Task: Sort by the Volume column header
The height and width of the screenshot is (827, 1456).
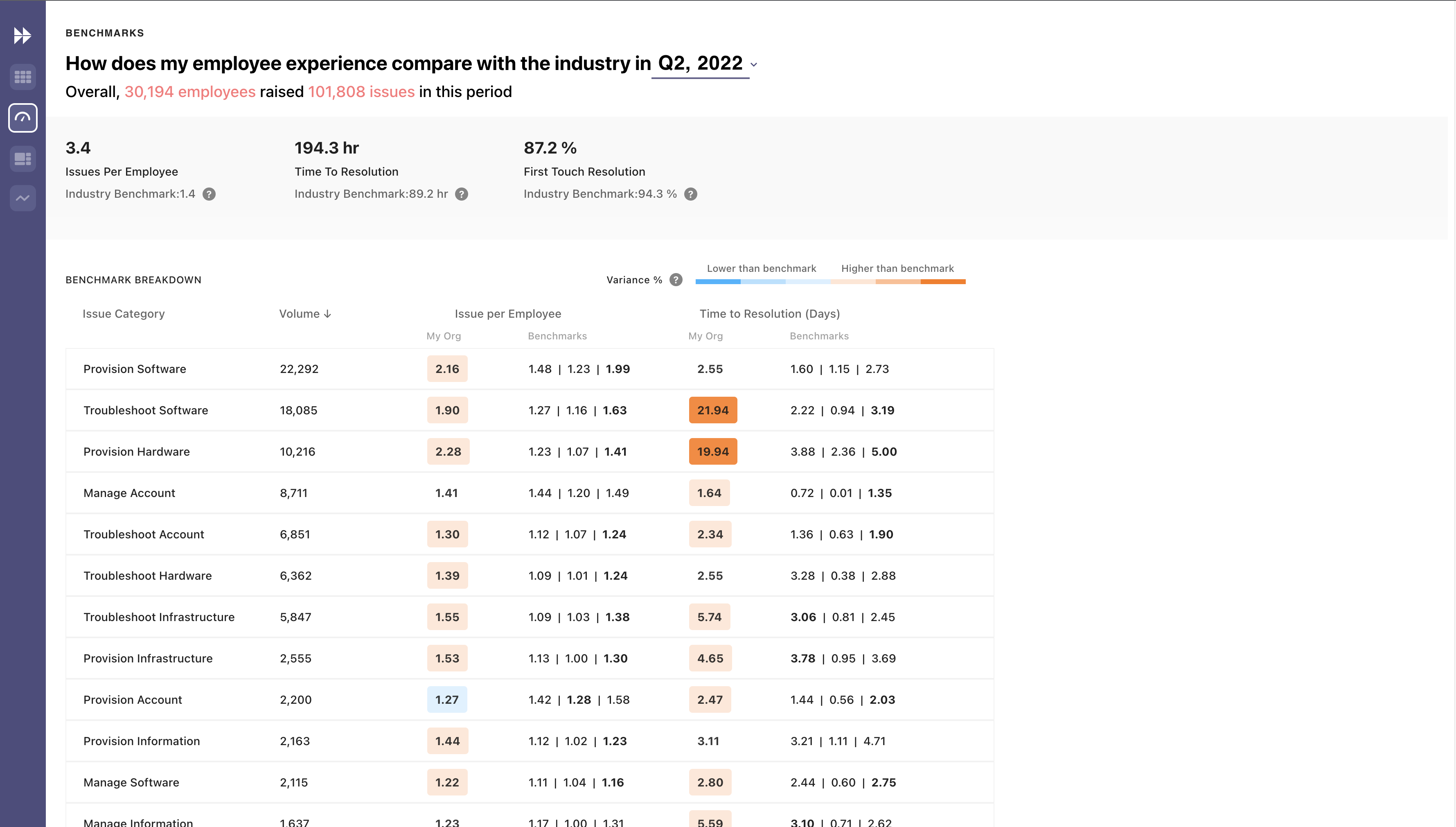Action: click(x=305, y=314)
